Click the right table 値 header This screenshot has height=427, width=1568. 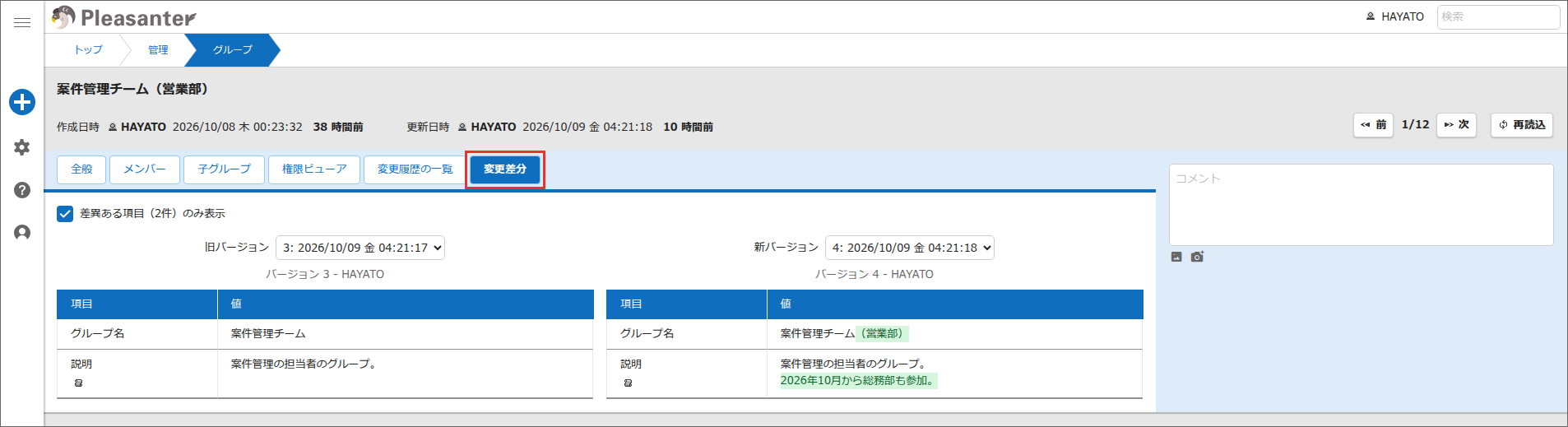pos(955,304)
